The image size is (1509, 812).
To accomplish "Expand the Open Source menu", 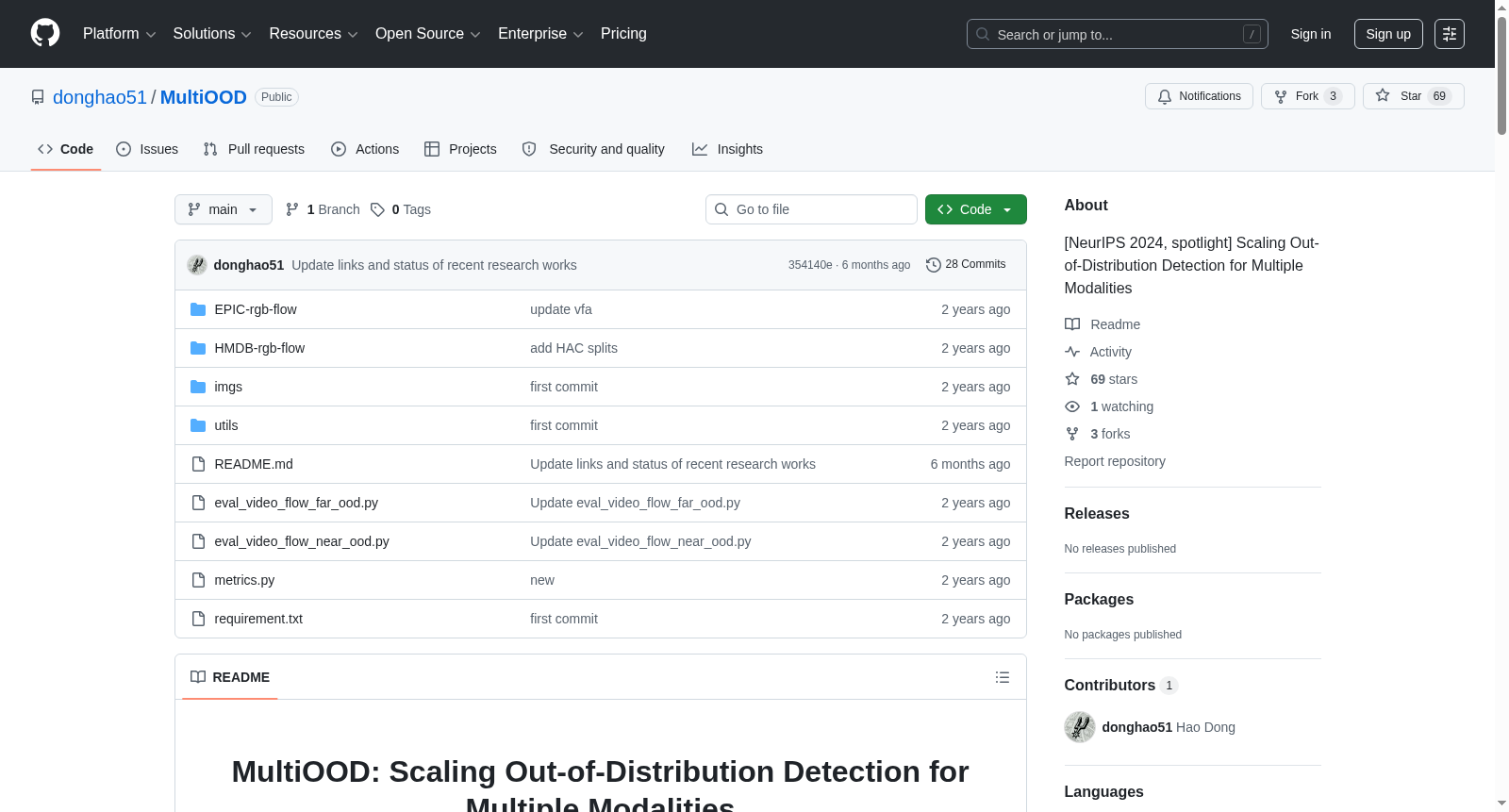I will [x=428, y=34].
